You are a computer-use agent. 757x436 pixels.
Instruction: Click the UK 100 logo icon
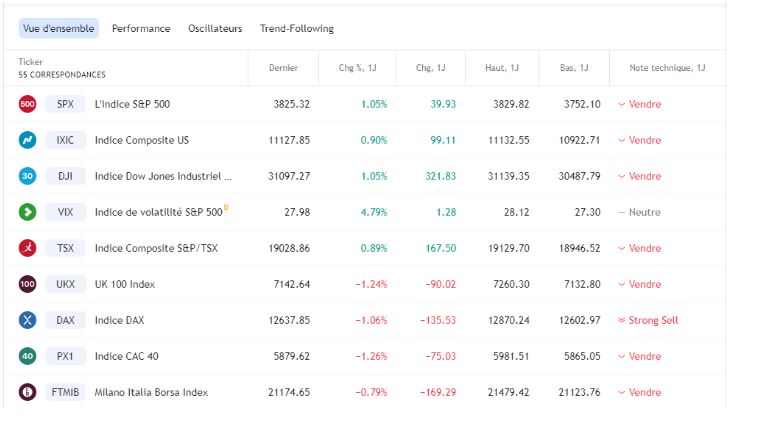[28, 284]
